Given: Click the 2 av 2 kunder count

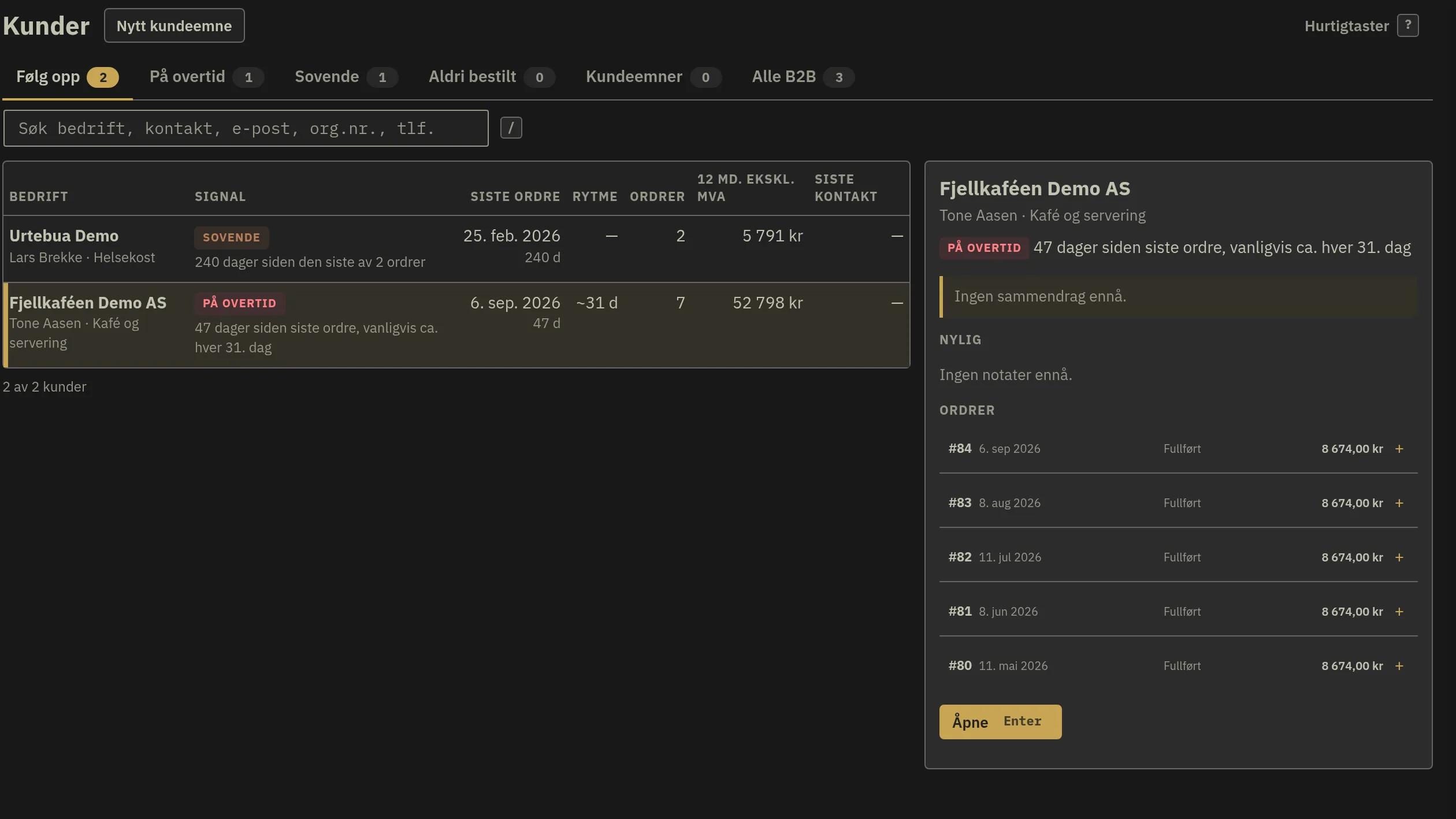Looking at the screenshot, I should click(x=44, y=387).
